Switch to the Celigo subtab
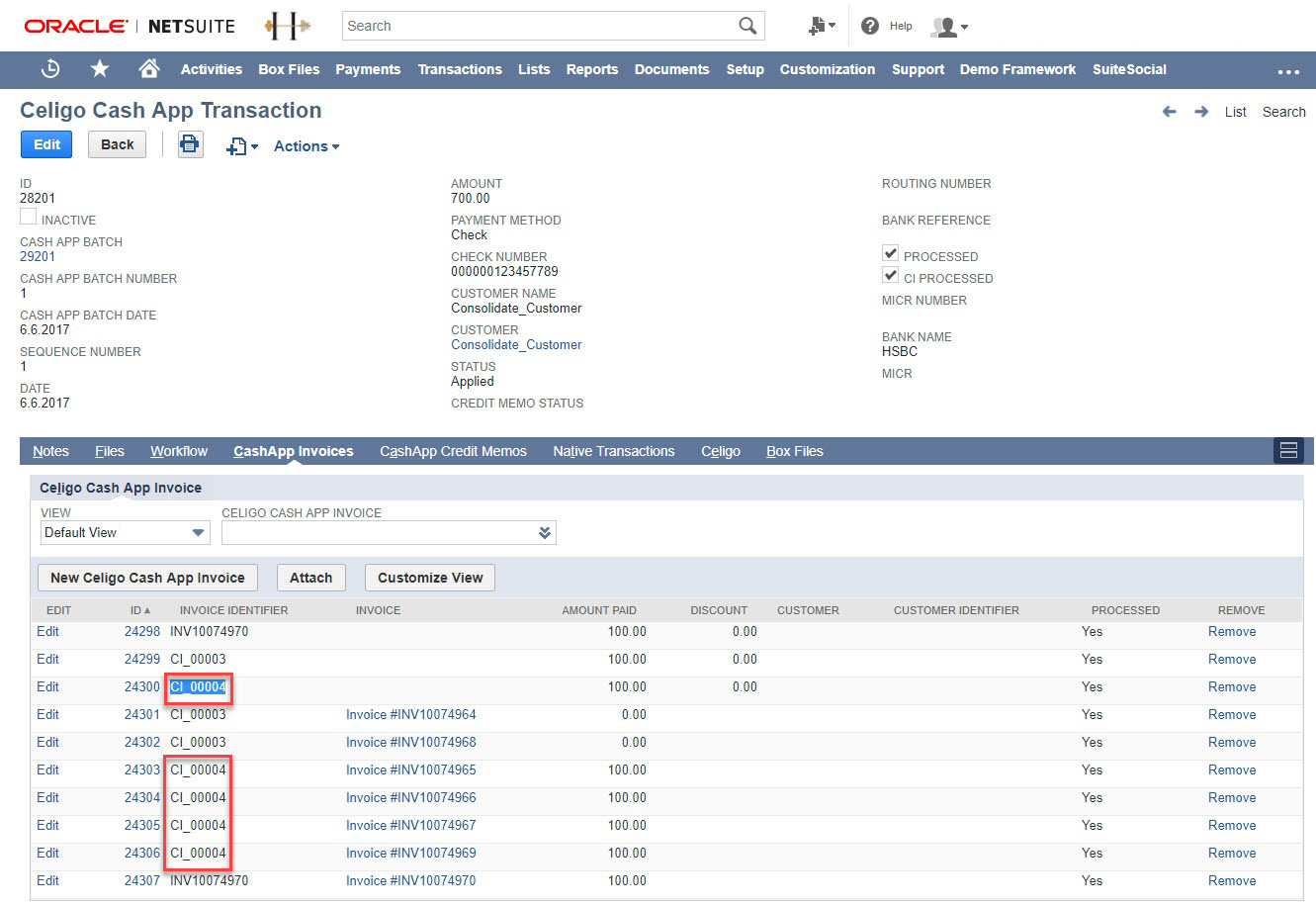Screen dimensions: 1316x905 (721, 451)
